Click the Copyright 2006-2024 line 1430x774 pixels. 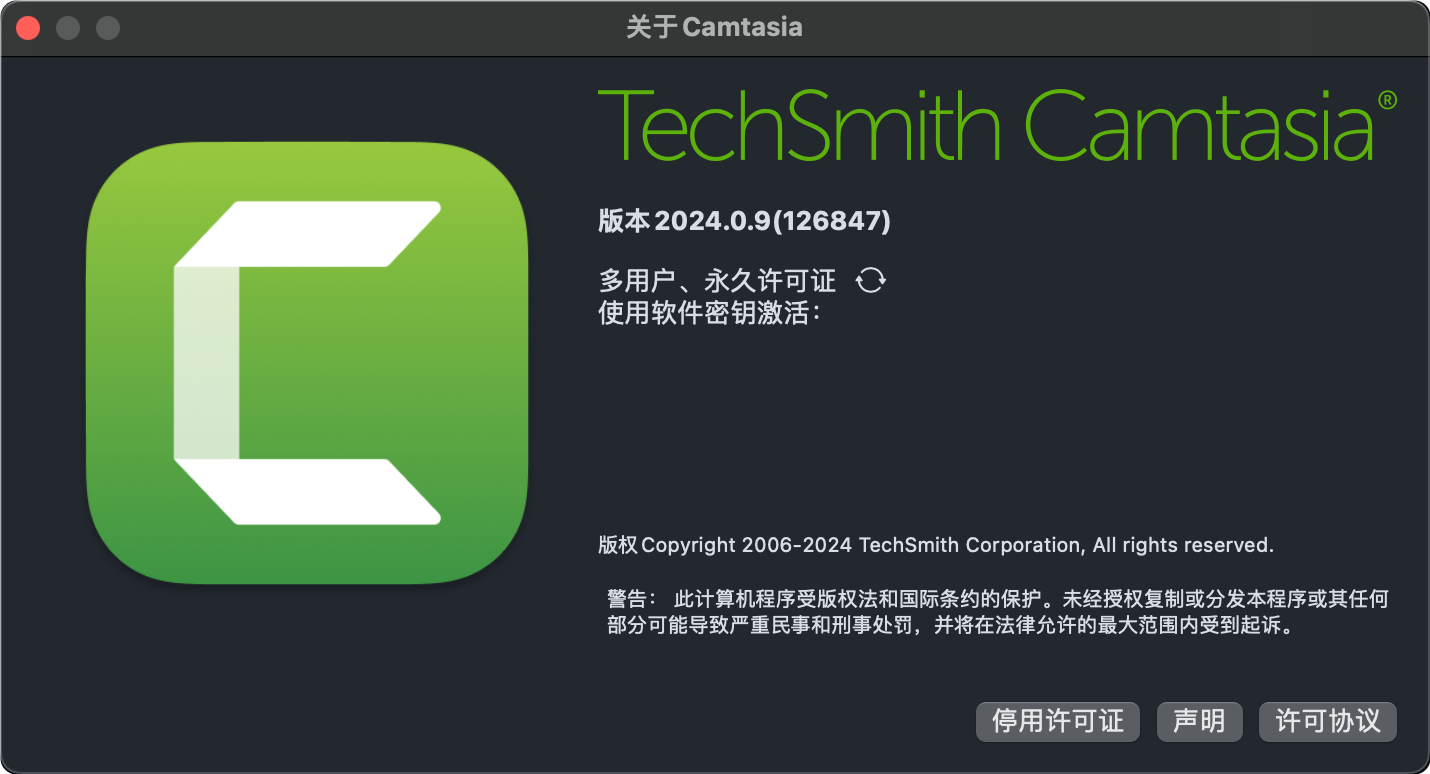click(936, 545)
